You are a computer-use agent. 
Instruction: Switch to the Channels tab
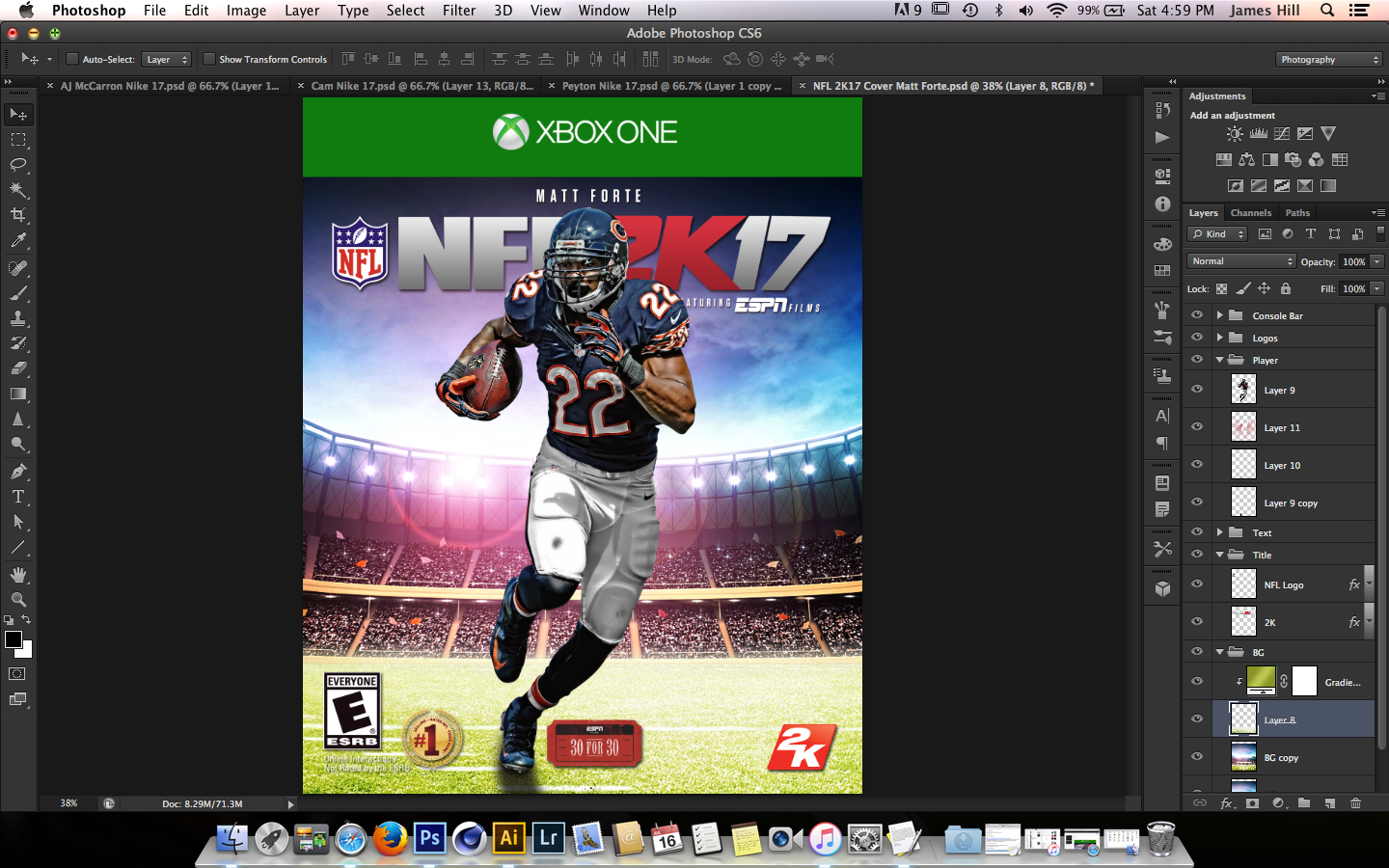point(1251,213)
